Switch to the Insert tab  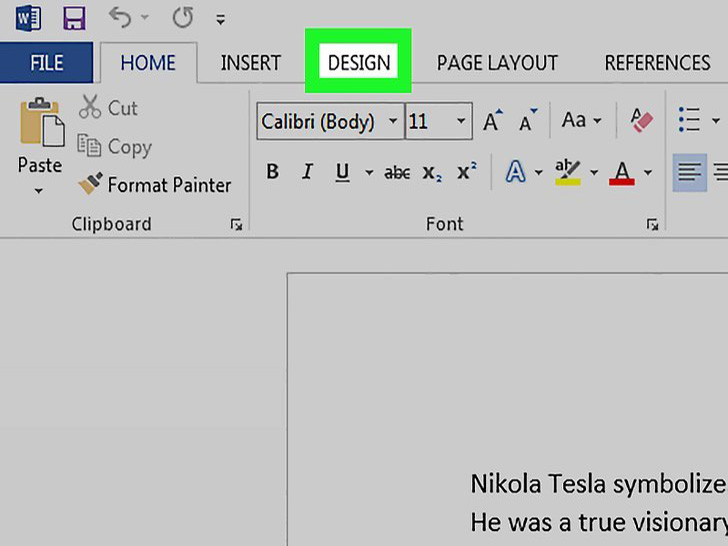pyautogui.click(x=250, y=62)
